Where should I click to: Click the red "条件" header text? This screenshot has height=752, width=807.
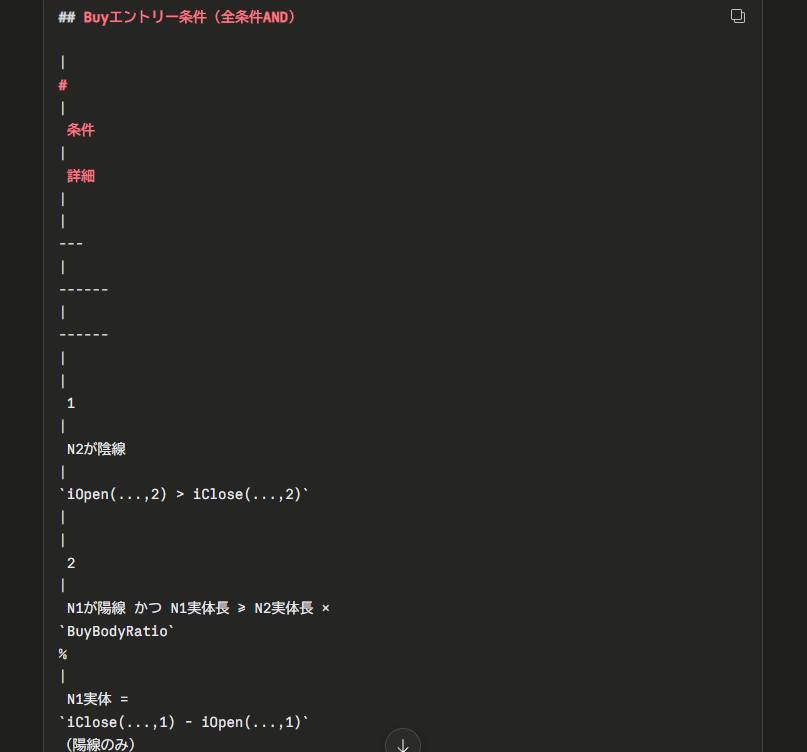point(81,130)
